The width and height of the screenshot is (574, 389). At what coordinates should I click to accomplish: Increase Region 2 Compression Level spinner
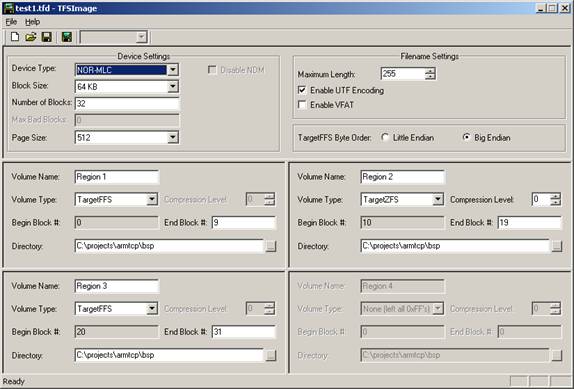(555, 197)
